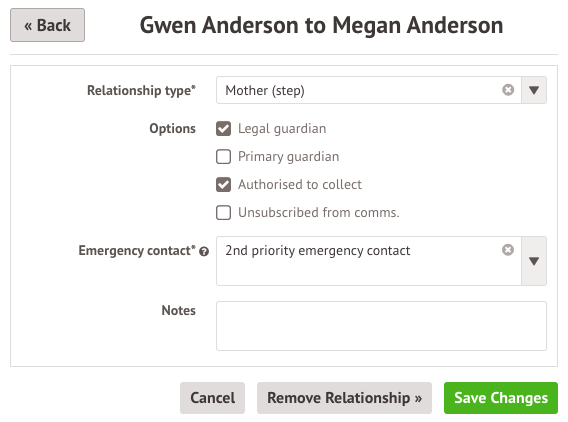
Task: Toggle the Legal guardian checkbox
Action: point(224,129)
